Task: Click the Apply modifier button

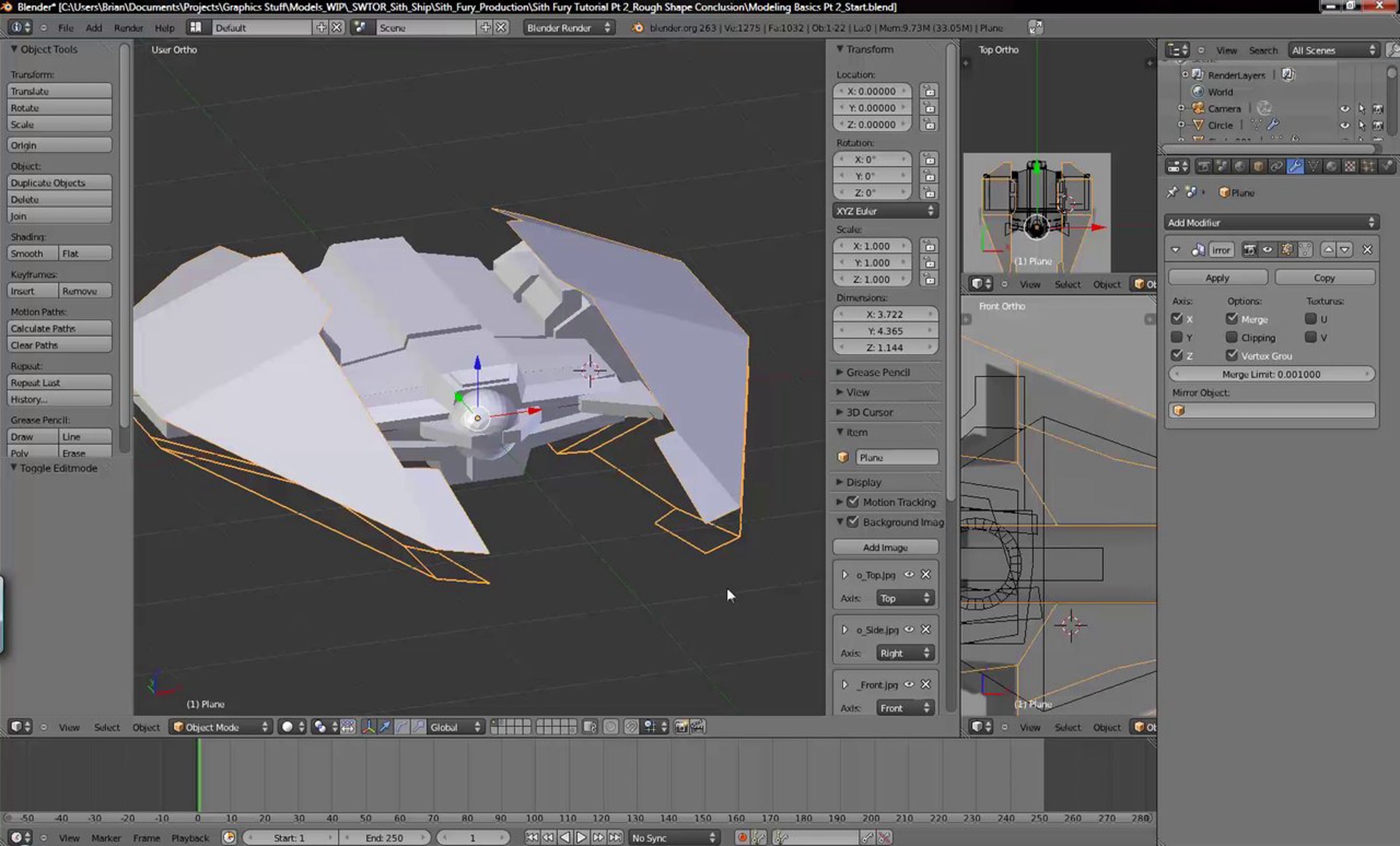Action: point(1217,278)
